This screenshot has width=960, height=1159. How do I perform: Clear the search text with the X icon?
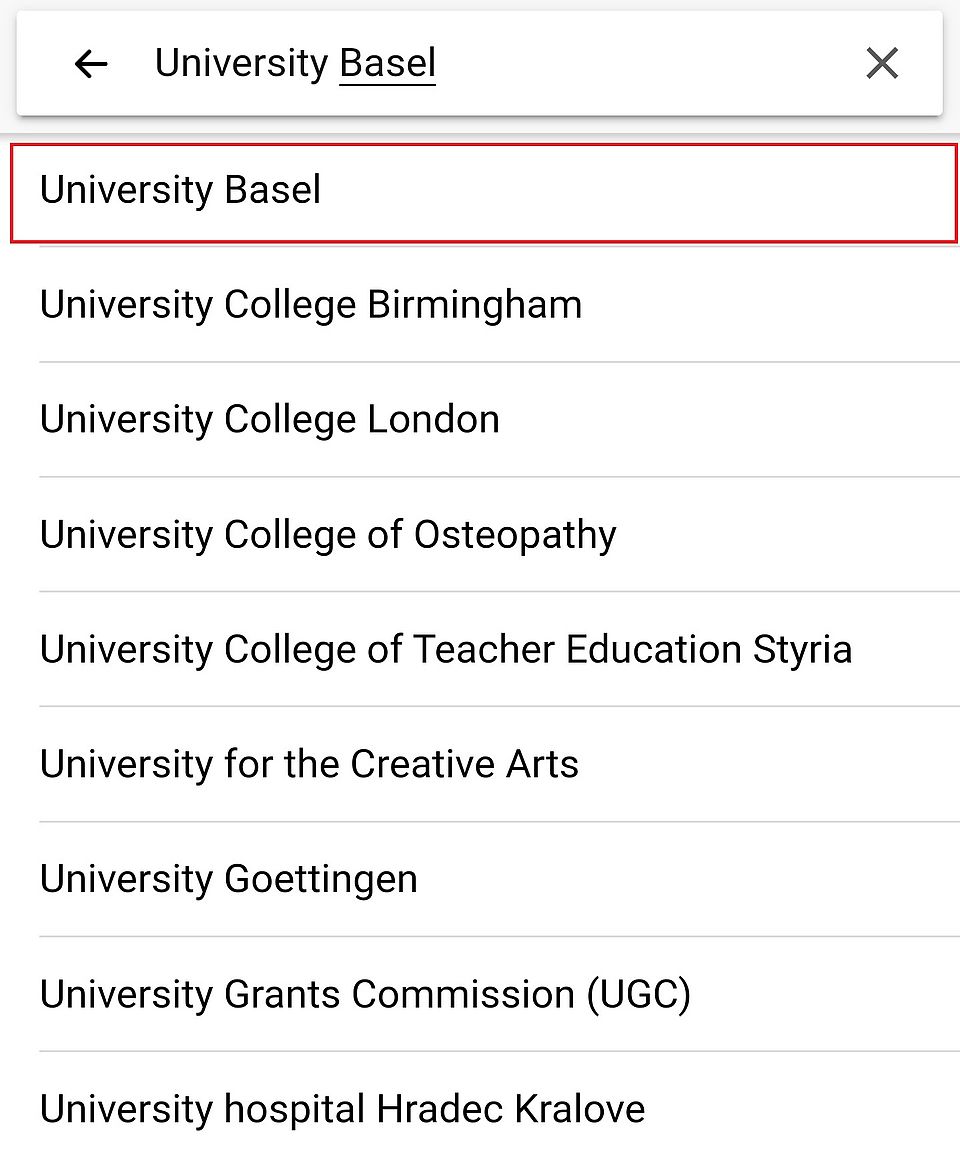pos(882,64)
